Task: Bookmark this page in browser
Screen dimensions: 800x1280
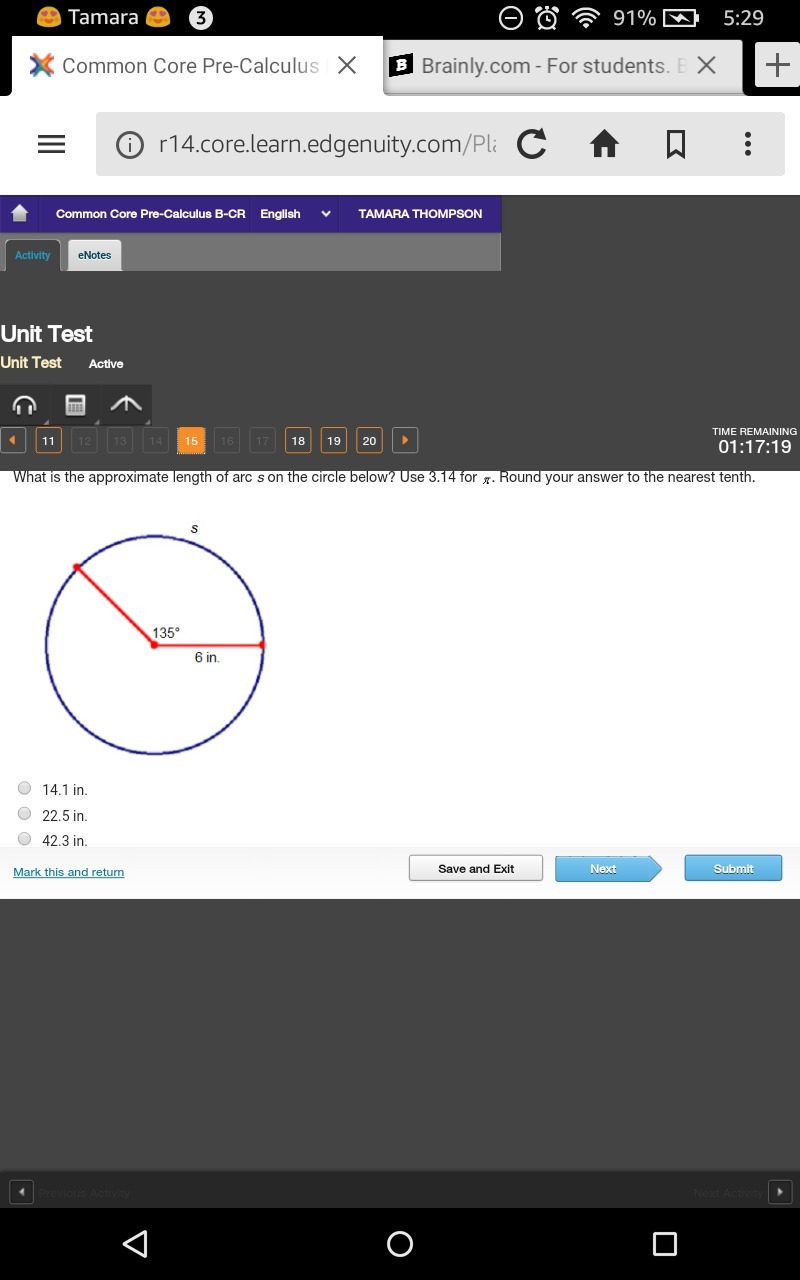Action: (676, 145)
